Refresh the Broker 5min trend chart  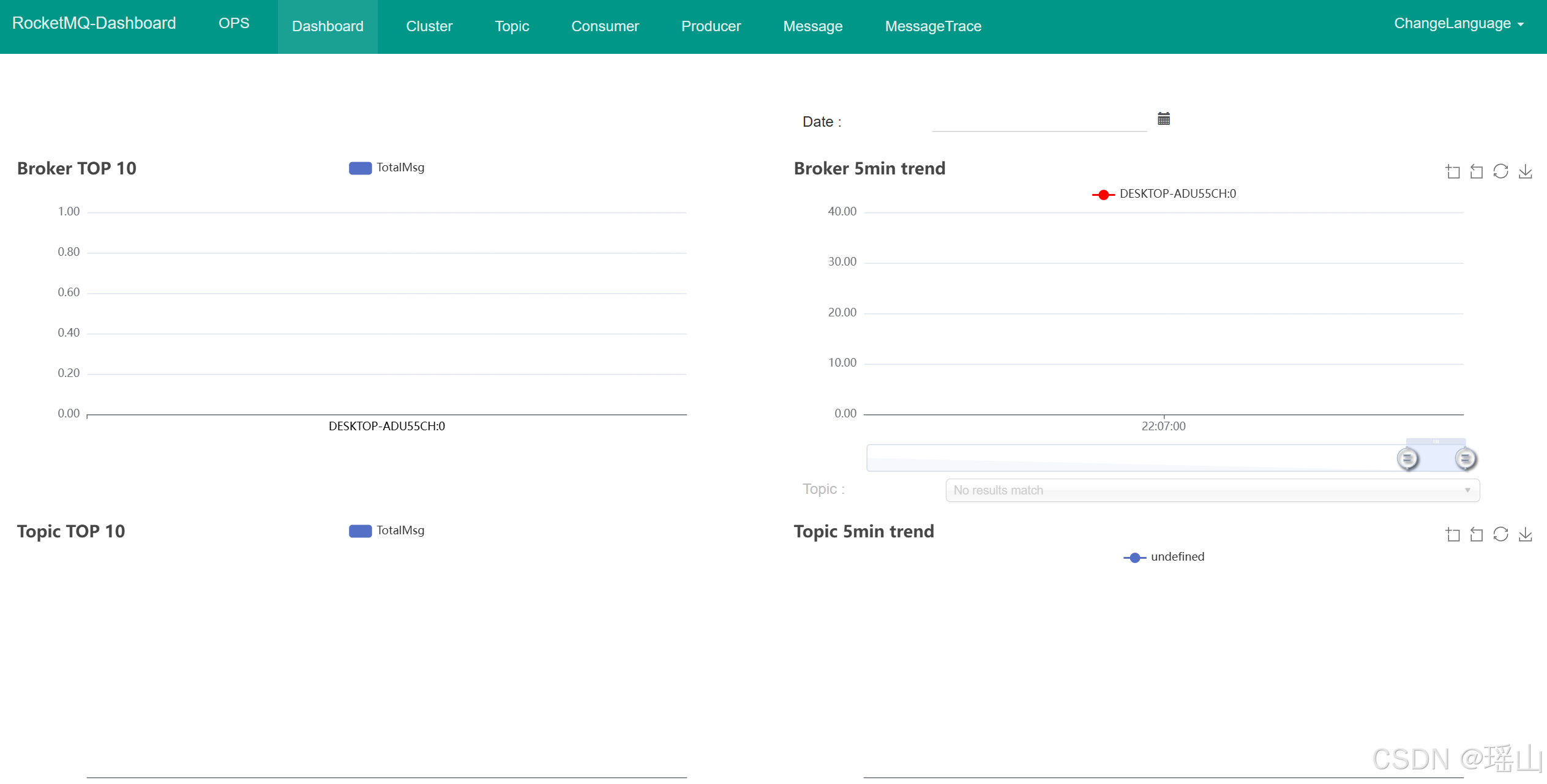click(x=1500, y=171)
